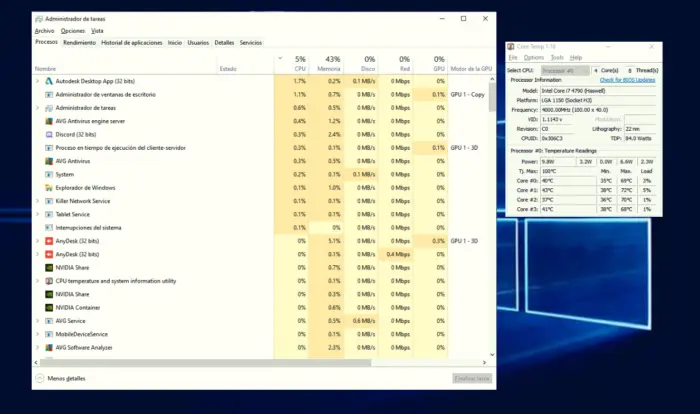Sort processes by the Red column
Viewport: 700px width, 414px height.
click(x=396, y=63)
